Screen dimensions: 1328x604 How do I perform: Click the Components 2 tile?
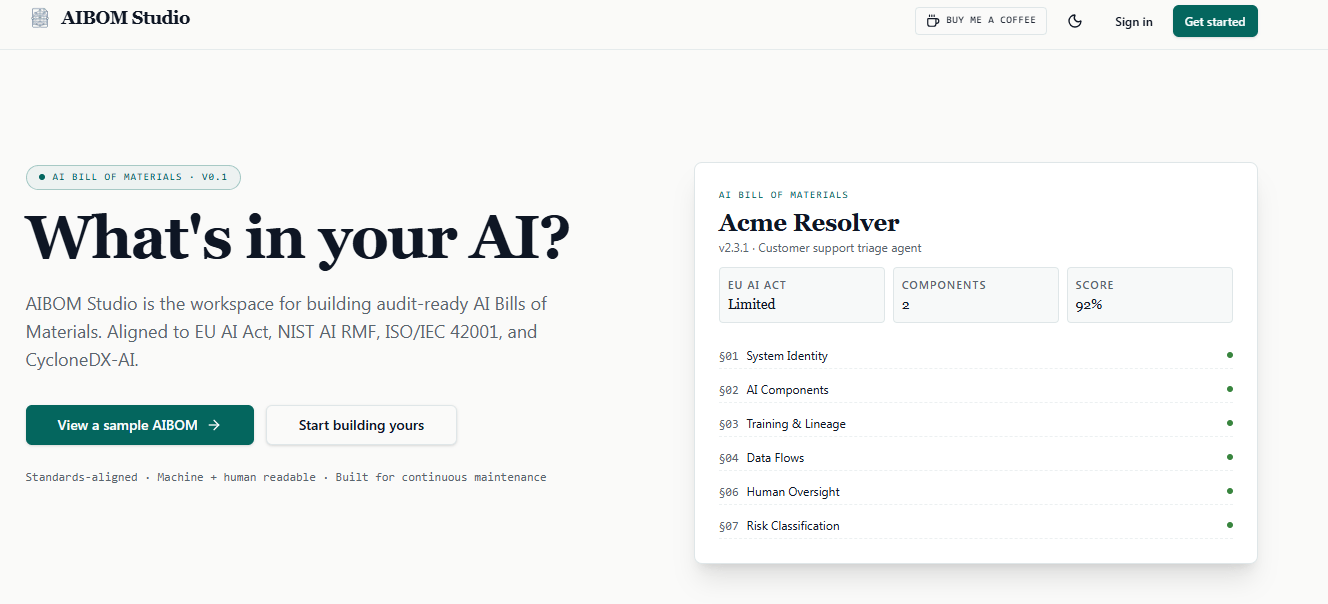click(x=976, y=295)
